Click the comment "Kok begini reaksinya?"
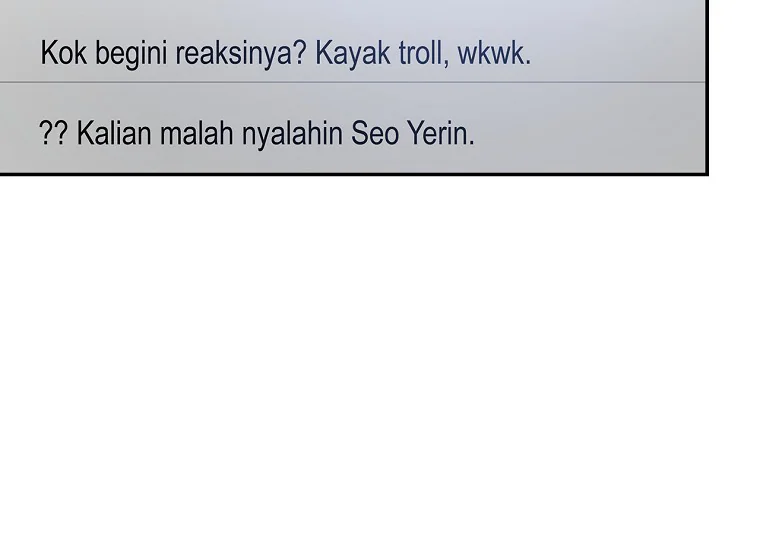 click(x=172, y=53)
